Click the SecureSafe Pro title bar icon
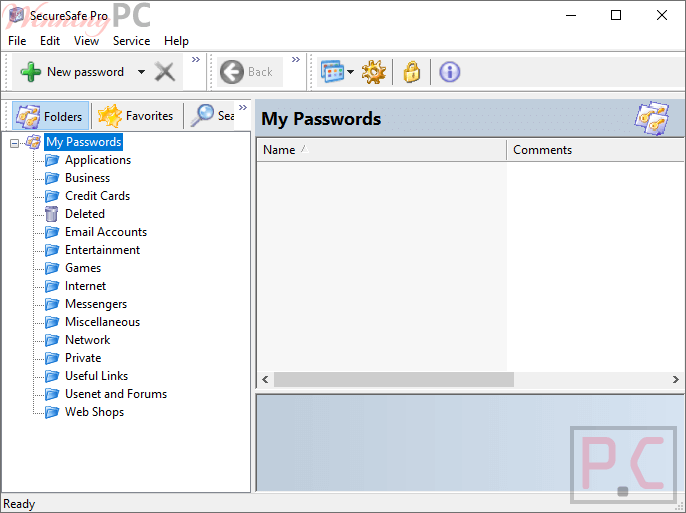This screenshot has height=513, width=686. point(16,15)
